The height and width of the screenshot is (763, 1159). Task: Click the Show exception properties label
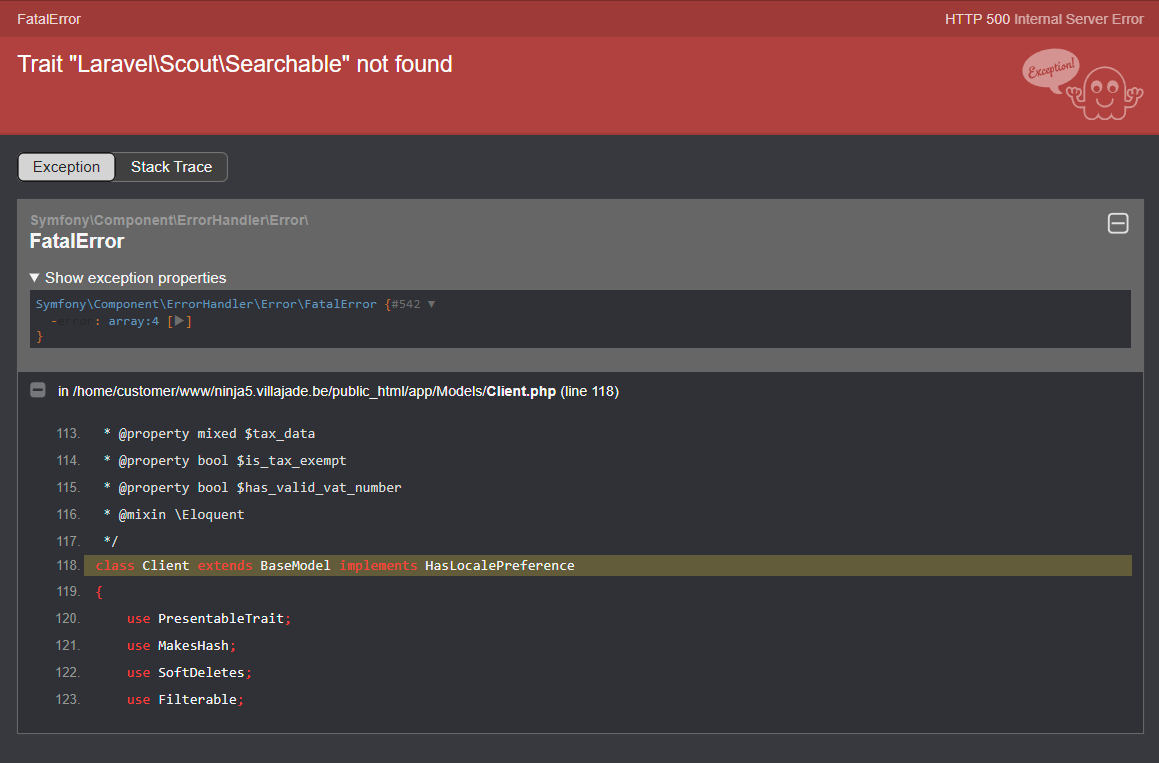(135, 278)
